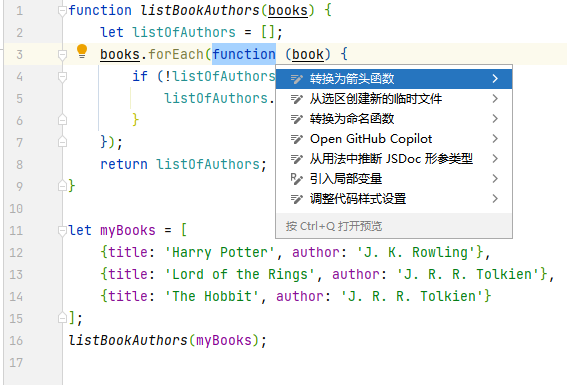Click the pencil icon beside Open GitHub Copilot
567x385 pixels.
pyautogui.click(x=297, y=139)
